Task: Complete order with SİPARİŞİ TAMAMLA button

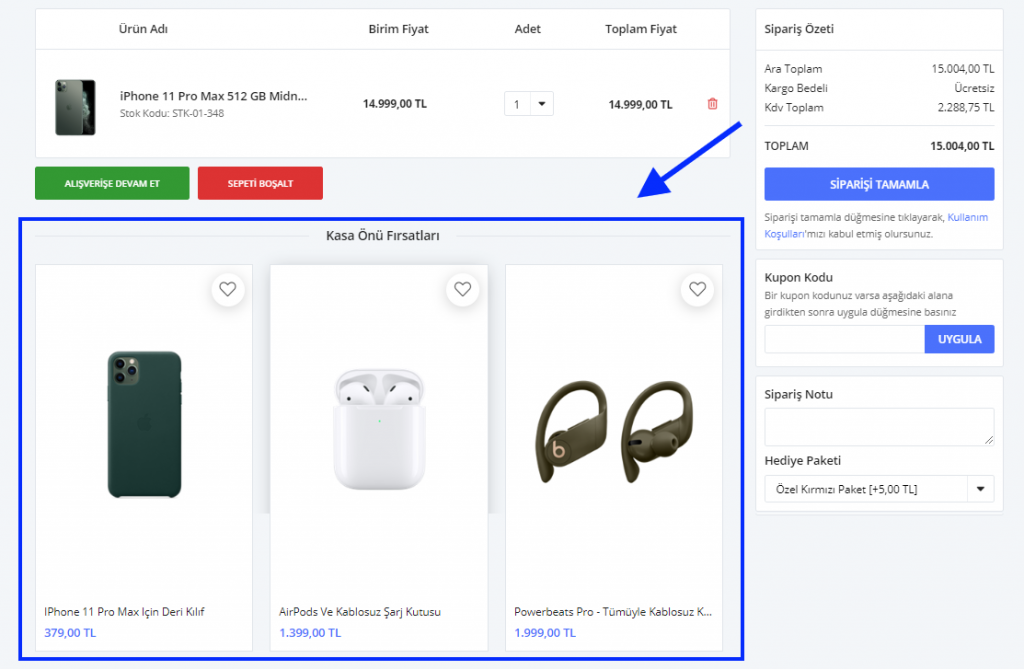Action: pos(879,184)
